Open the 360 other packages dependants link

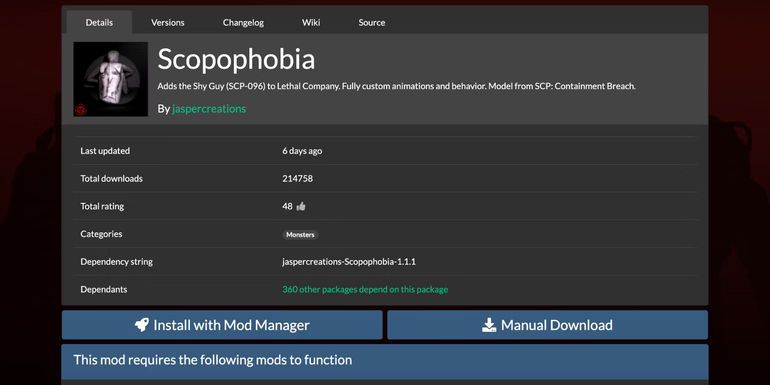(x=365, y=289)
